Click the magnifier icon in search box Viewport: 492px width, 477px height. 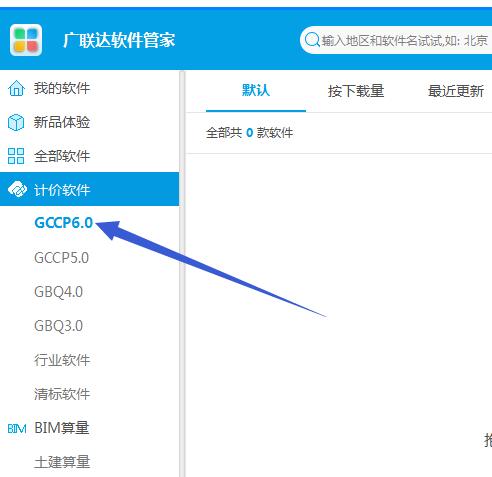(312, 40)
